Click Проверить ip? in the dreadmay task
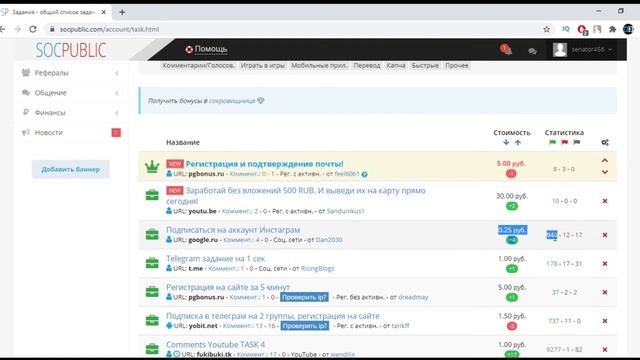Screen dimensions: 640x360 pyautogui.click(x=304, y=297)
